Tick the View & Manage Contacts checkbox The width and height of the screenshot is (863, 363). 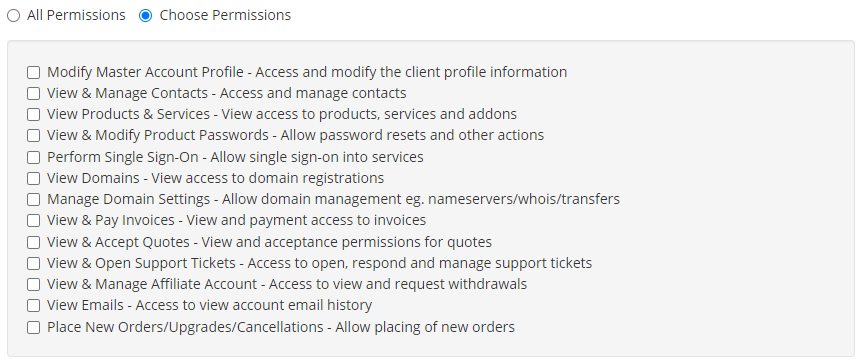pos(34,94)
